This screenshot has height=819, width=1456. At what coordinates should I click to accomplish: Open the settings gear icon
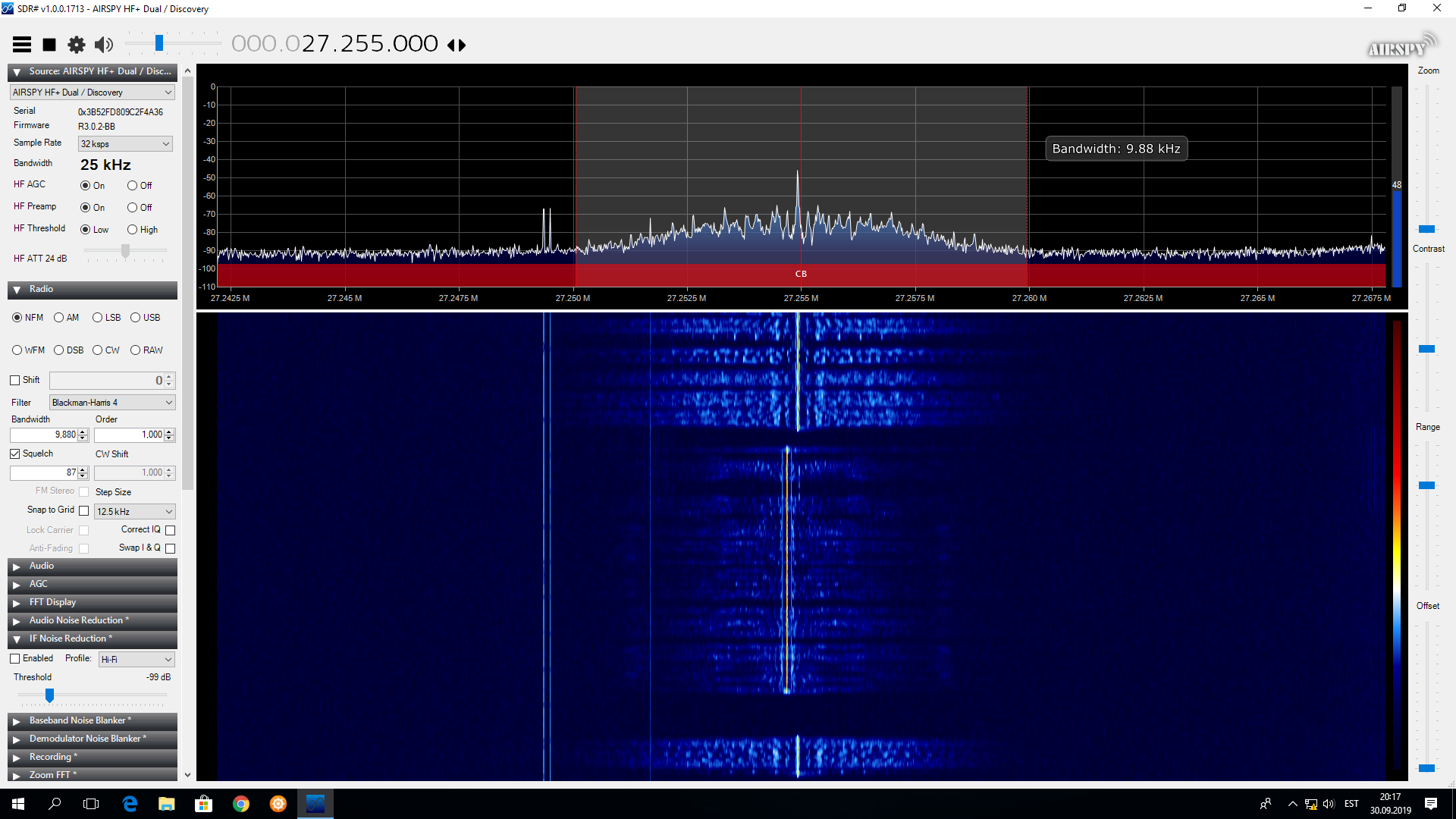(x=77, y=45)
